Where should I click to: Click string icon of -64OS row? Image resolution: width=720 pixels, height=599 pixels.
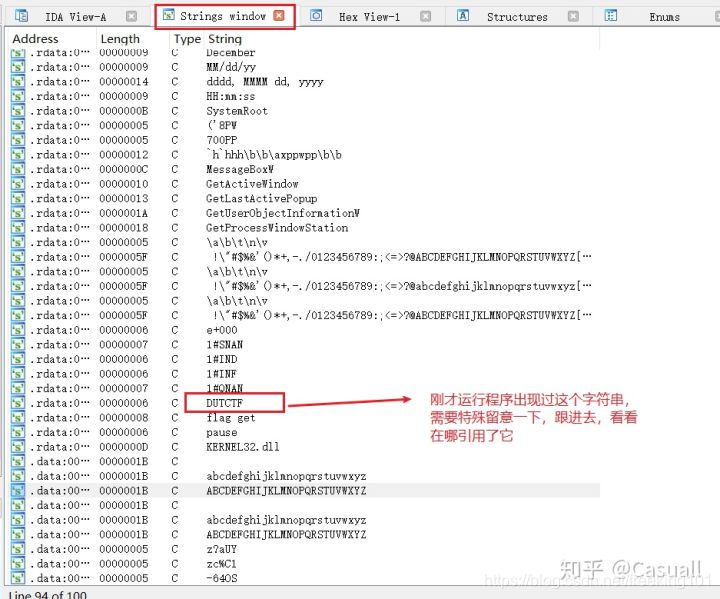point(17,578)
